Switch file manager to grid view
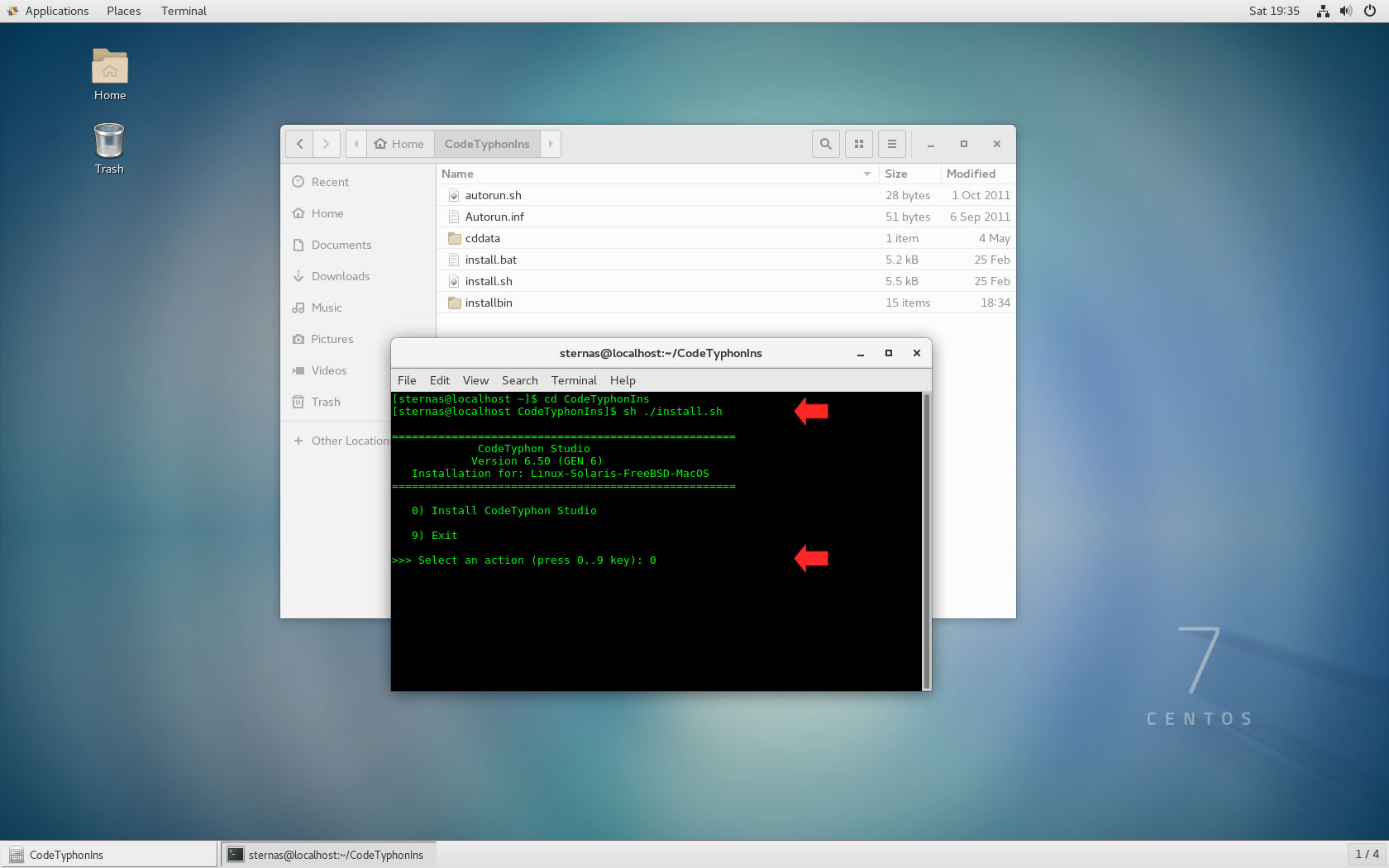 point(859,144)
